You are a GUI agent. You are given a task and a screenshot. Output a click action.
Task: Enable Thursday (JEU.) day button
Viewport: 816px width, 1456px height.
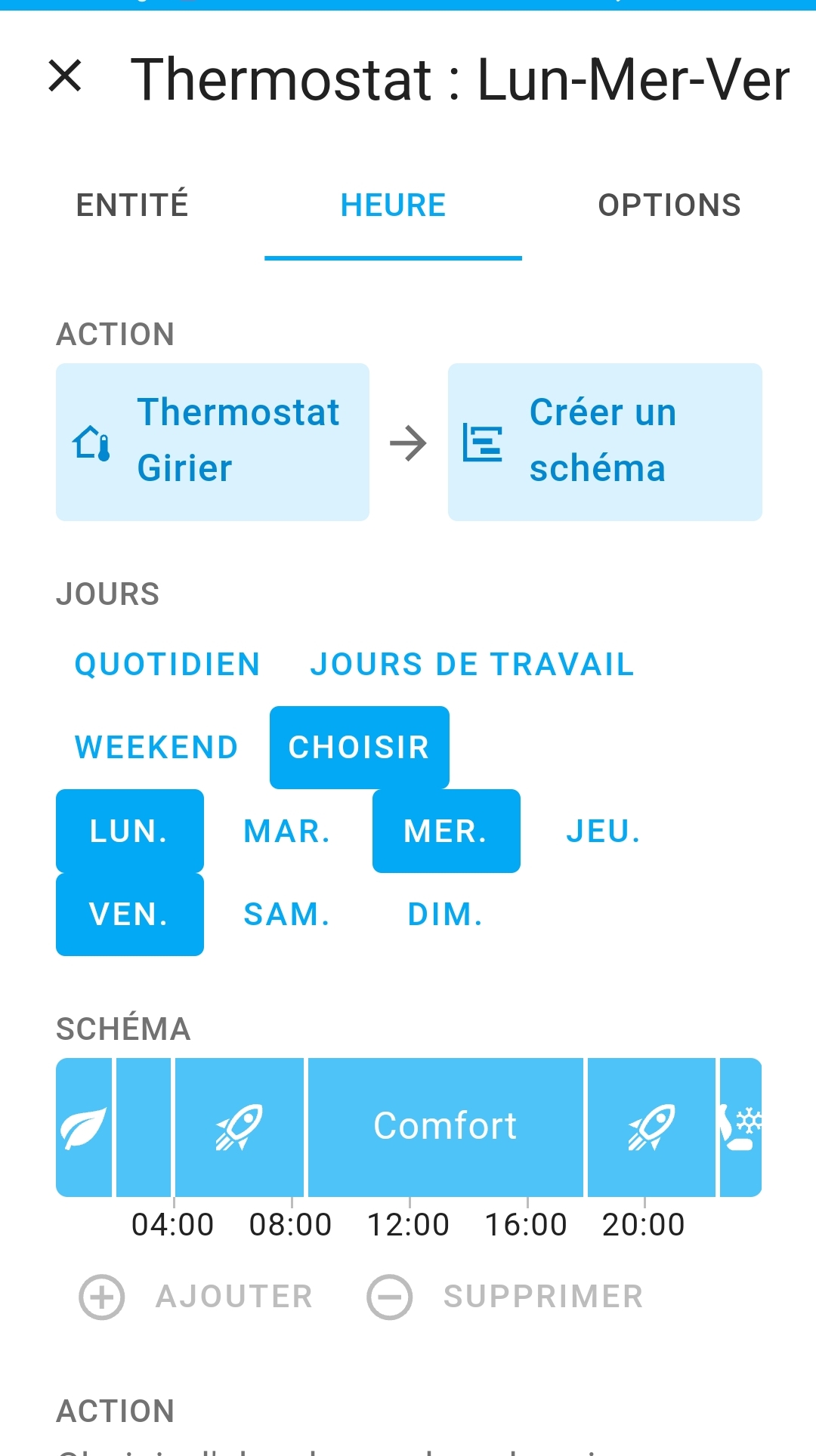(604, 831)
